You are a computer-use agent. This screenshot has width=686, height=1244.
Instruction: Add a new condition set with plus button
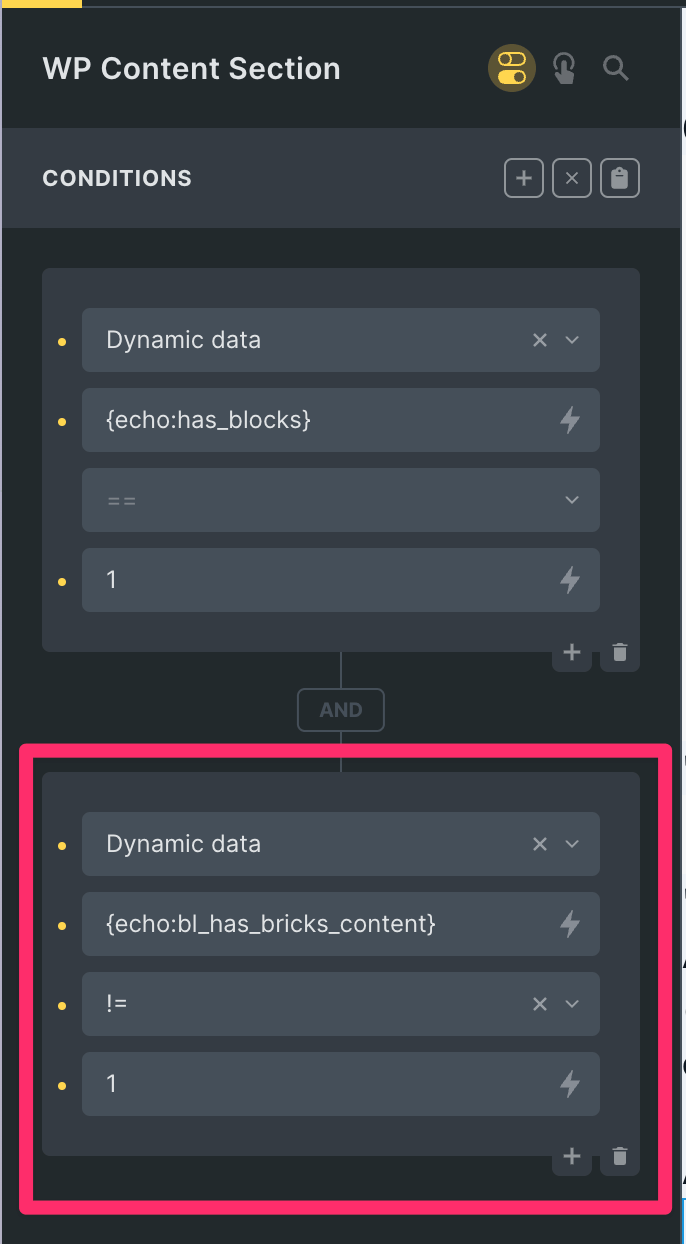pyautogui.click(x=523, y=179)
